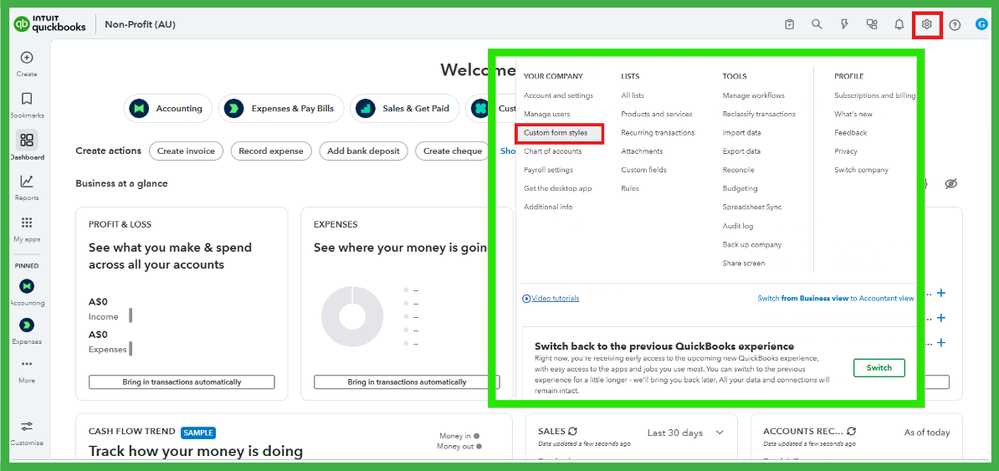Viewport: 999px width, 471px height.
Task: Click the green Switch button
Action: [879, 368]
